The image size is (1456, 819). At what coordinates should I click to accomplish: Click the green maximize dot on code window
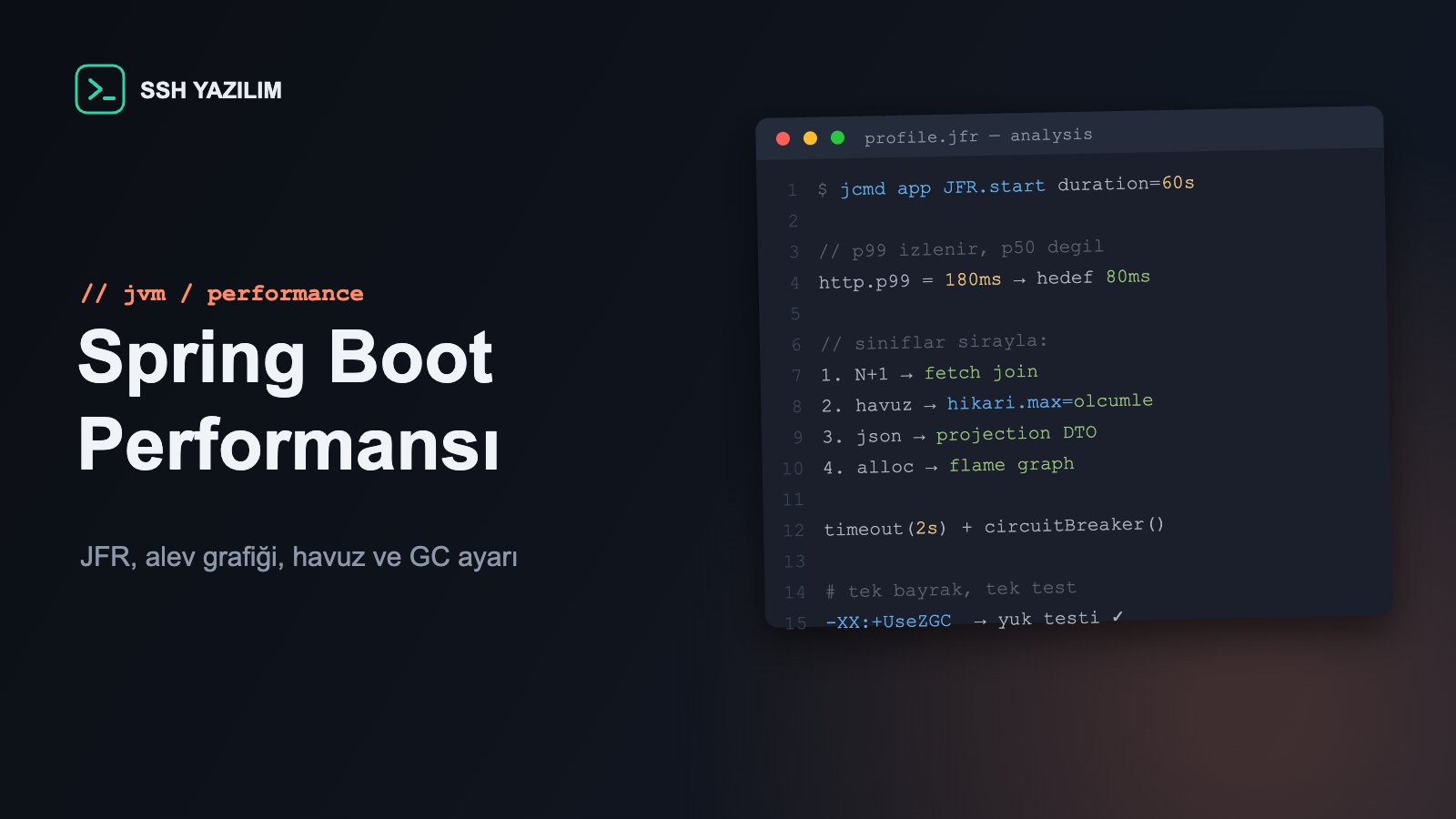coord(837,137)
